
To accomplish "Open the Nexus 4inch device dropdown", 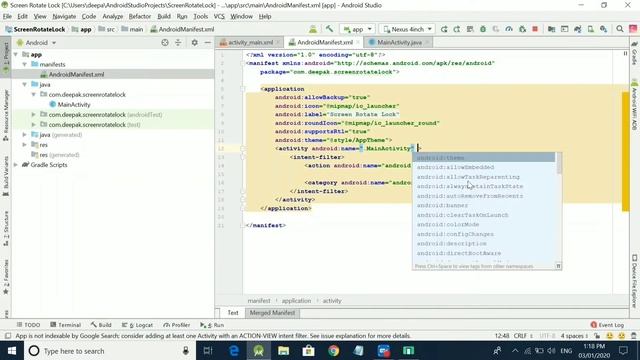I will pos(407,29).
